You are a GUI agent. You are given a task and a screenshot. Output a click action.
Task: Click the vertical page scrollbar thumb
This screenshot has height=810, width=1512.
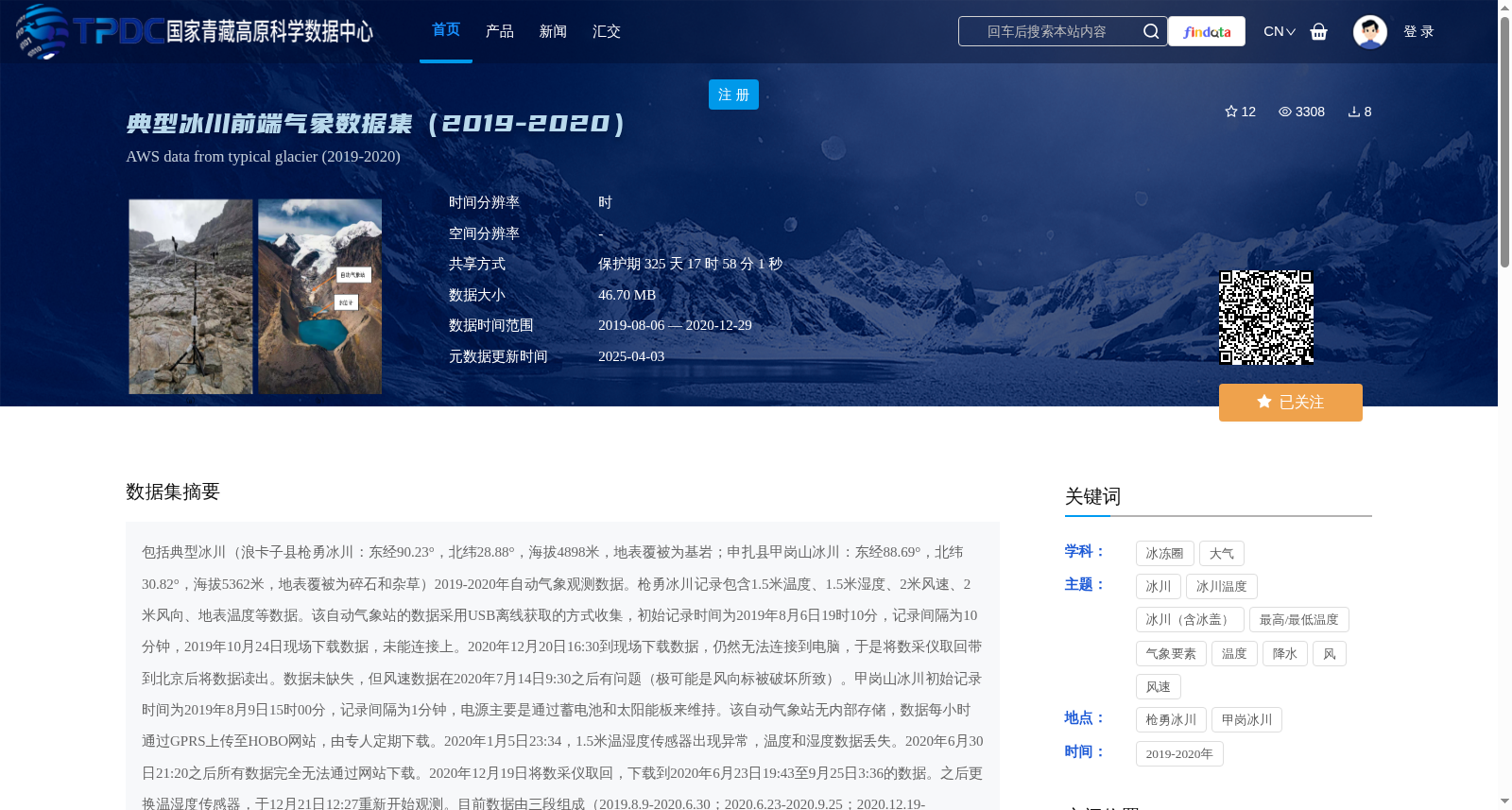(1504, 142)
